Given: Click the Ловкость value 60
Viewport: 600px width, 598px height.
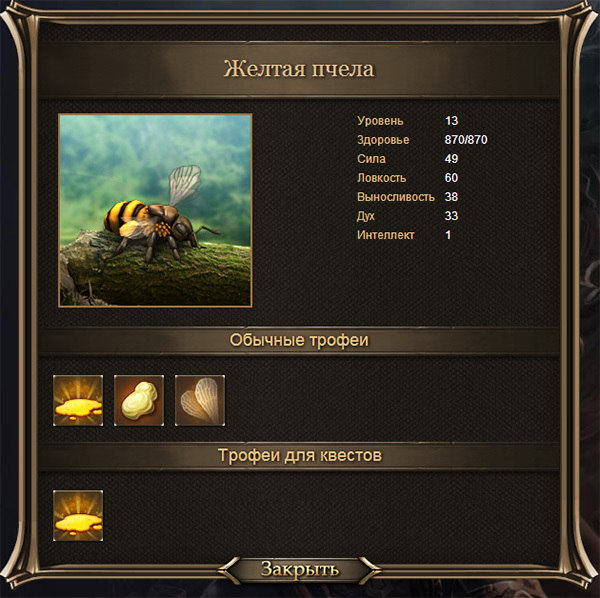Looking at the screenshot, I should [x=451, y=178].
